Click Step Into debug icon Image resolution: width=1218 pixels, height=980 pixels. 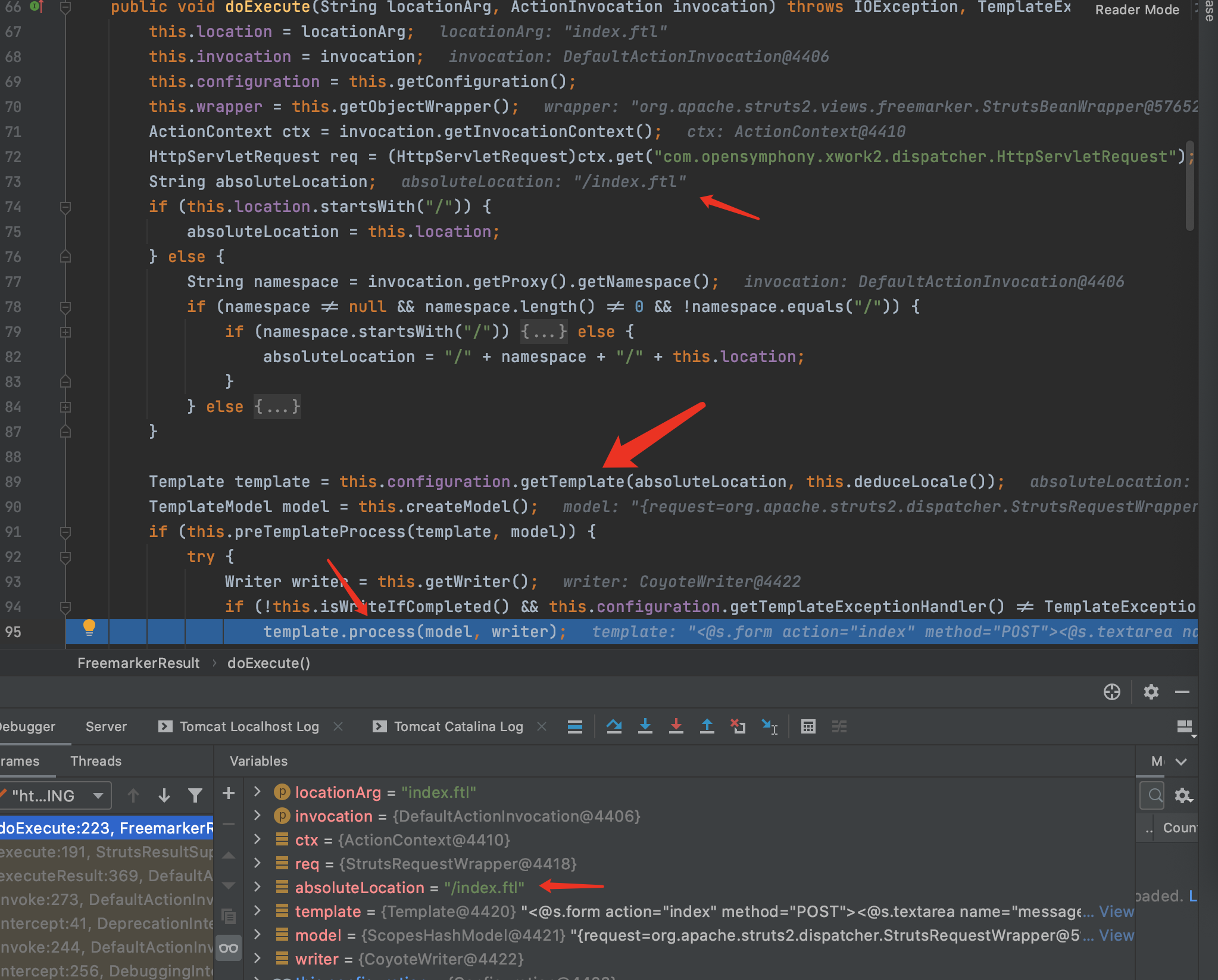click(645, 726)
